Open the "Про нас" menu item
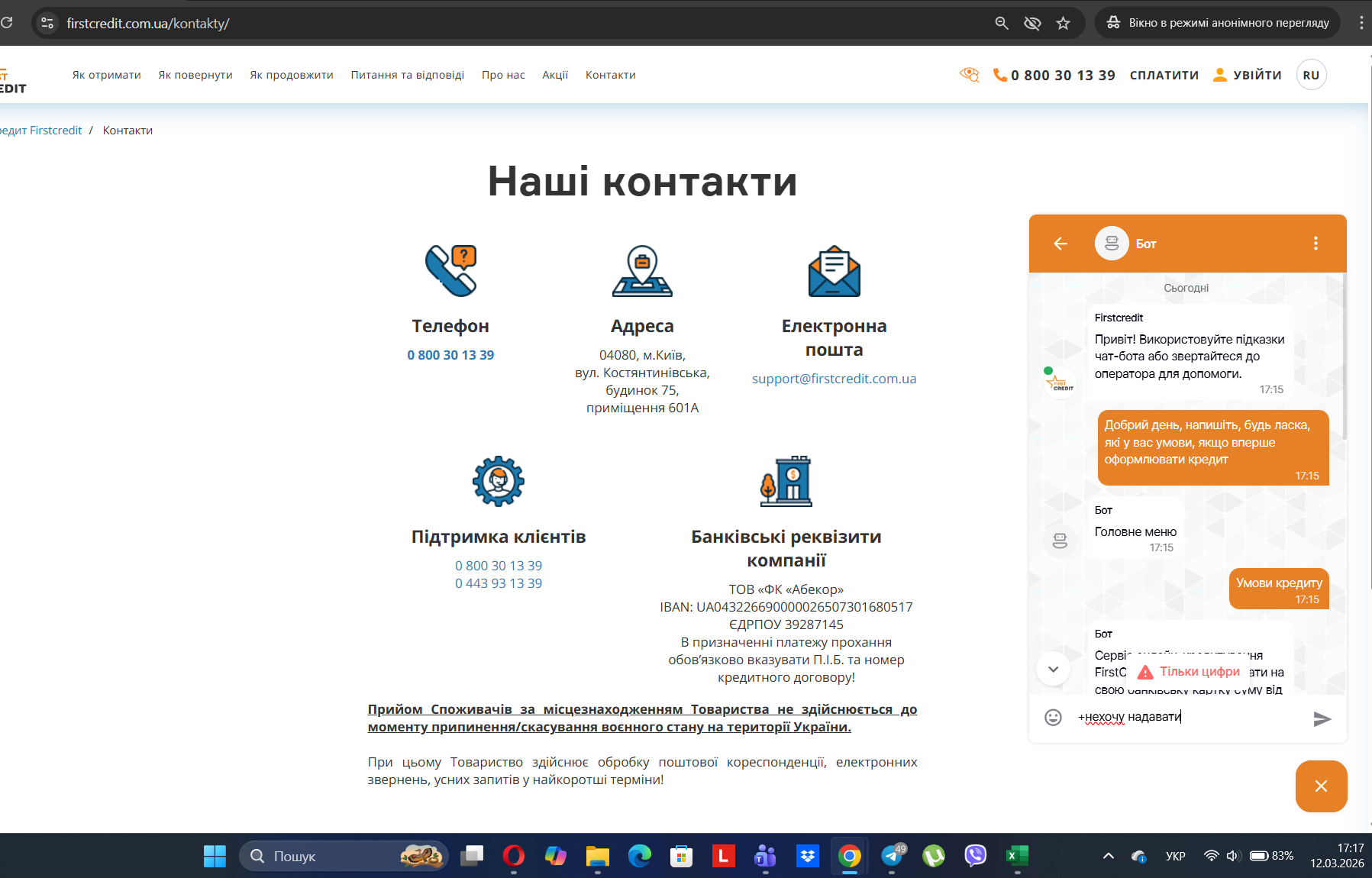 tap(503, 75)
